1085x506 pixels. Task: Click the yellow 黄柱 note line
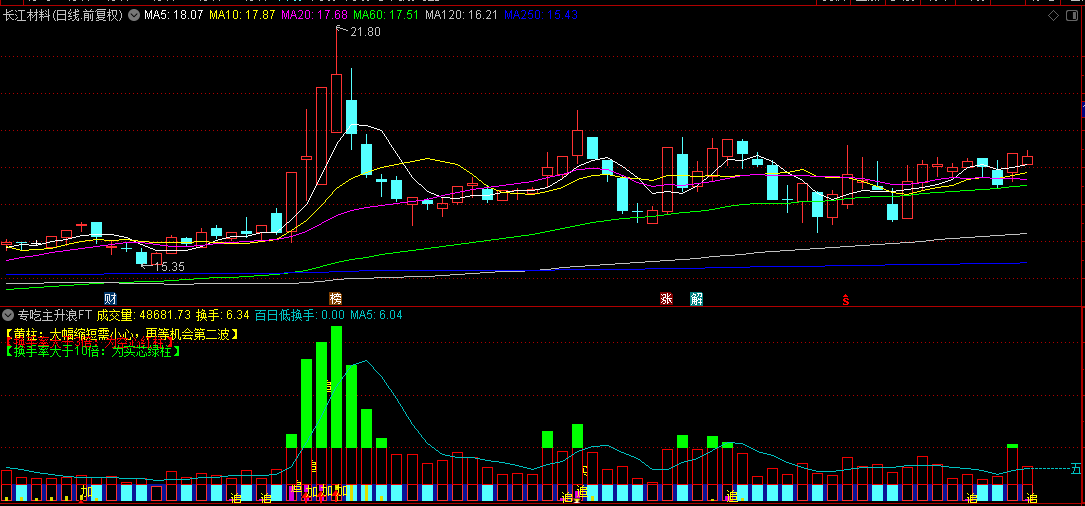tap(122, 334)
